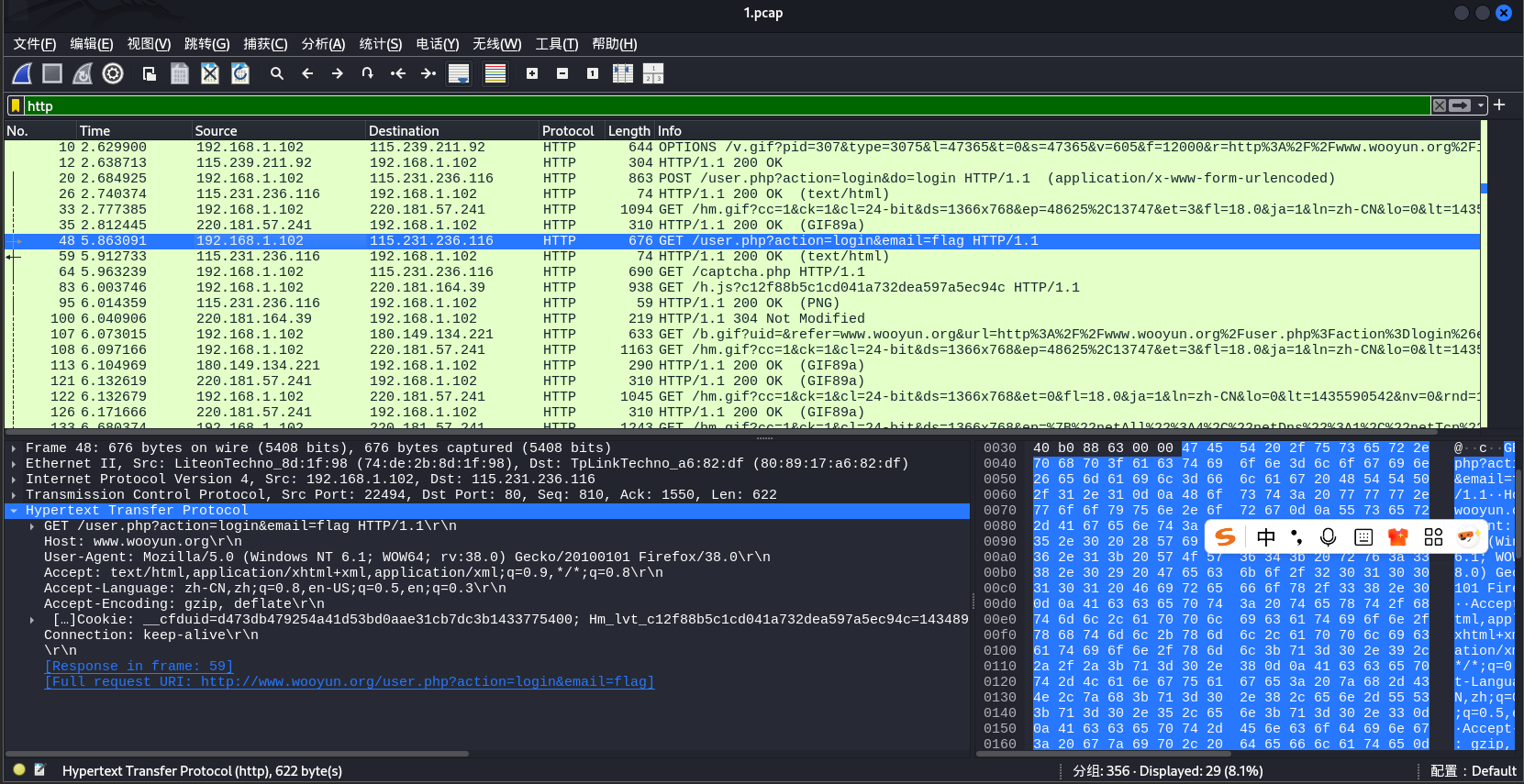Image resolution: width=1524 pixels, height=784 pixels.
Task: Go forward in packet history
Action: point(338,73)
